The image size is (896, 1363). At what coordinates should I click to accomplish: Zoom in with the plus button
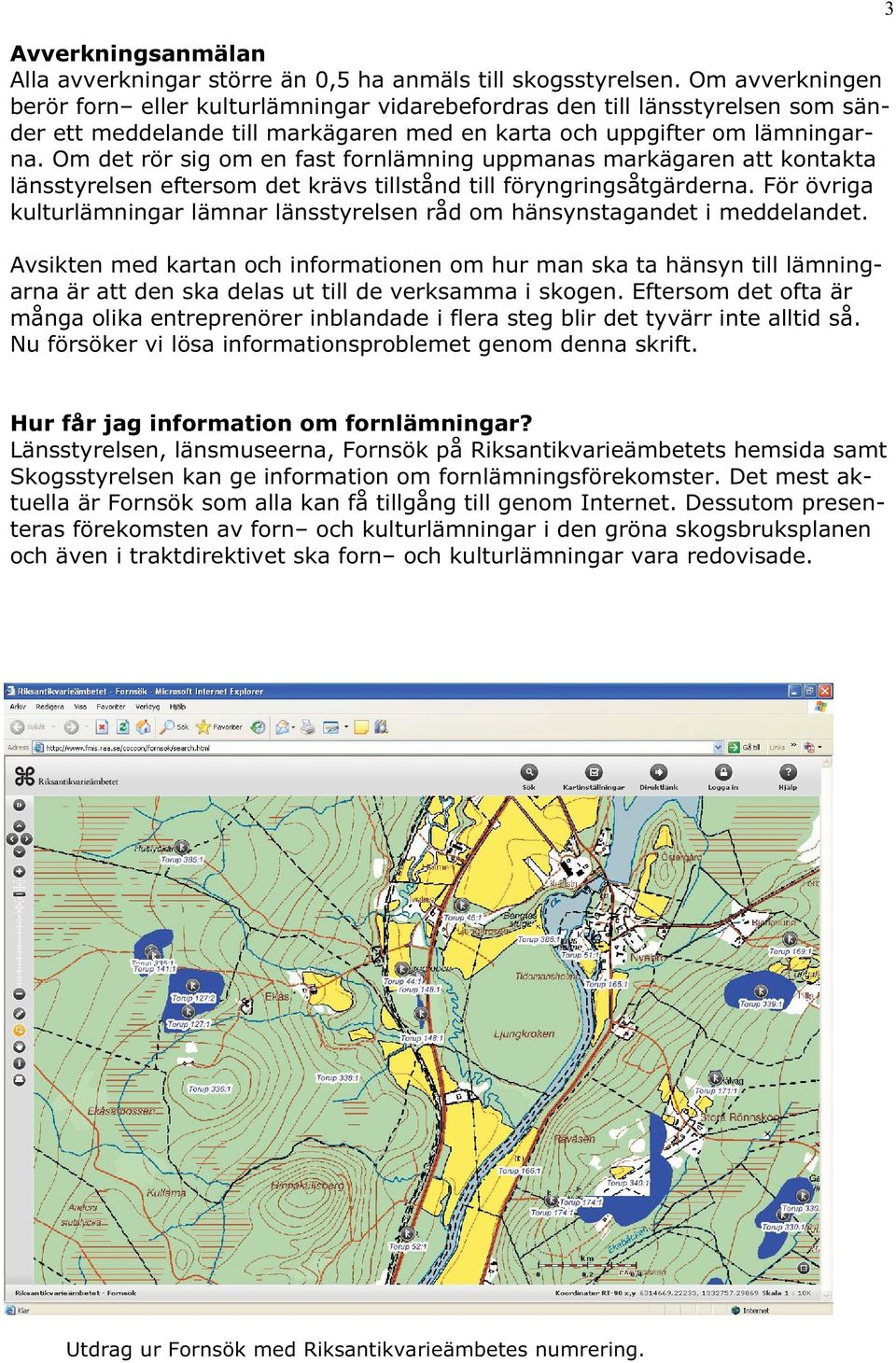pyautogui.click(x=19, y=871)
